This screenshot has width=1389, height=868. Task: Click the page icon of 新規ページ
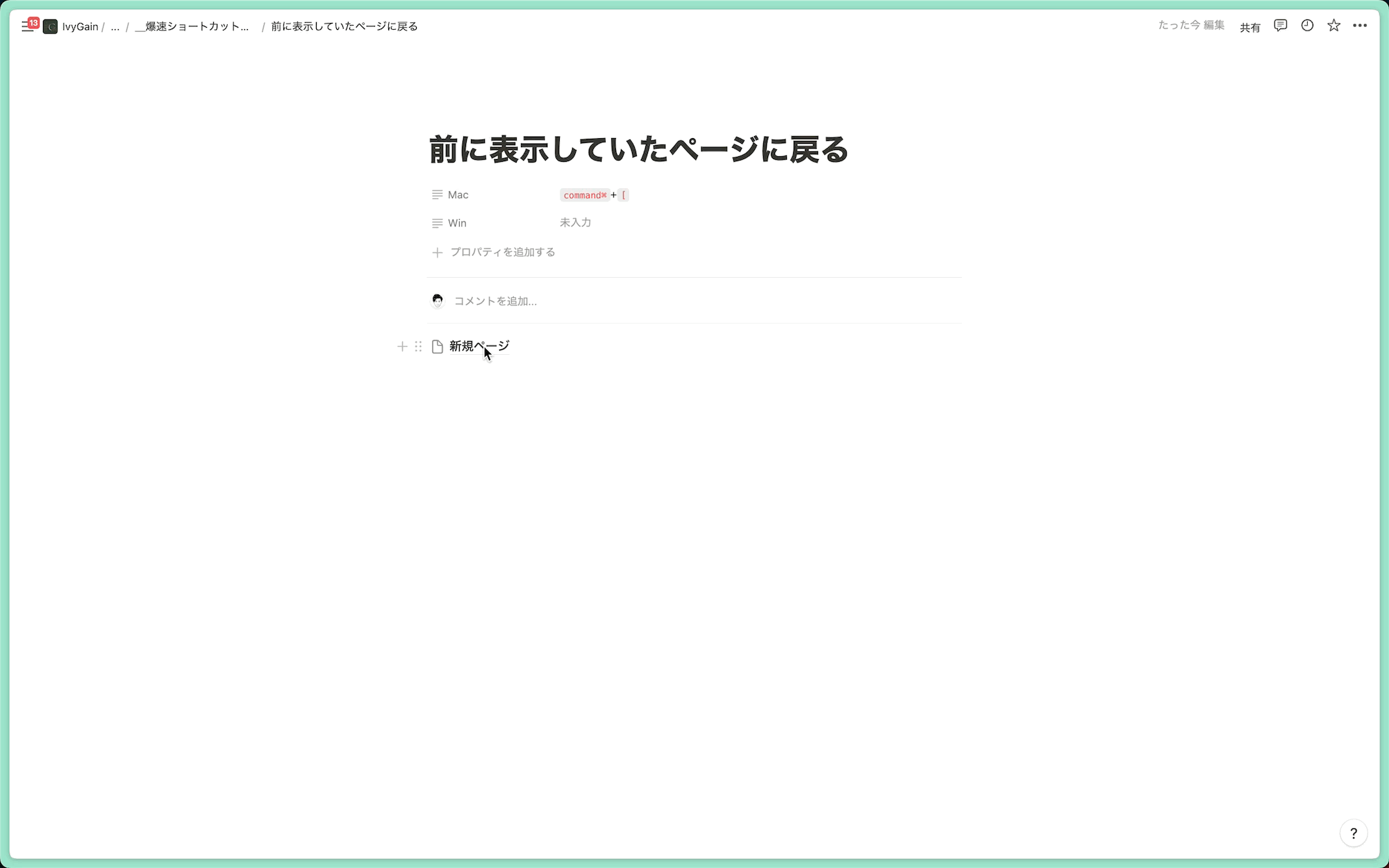438,347
